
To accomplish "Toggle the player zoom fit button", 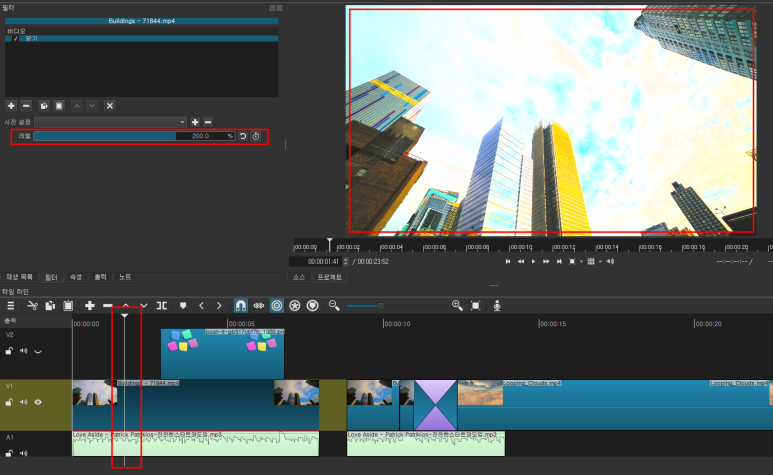I will tap(572, 262).
